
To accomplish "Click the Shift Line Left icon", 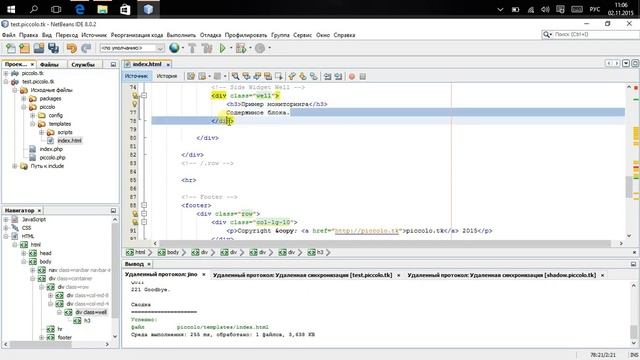I will [x=327, y=76].
